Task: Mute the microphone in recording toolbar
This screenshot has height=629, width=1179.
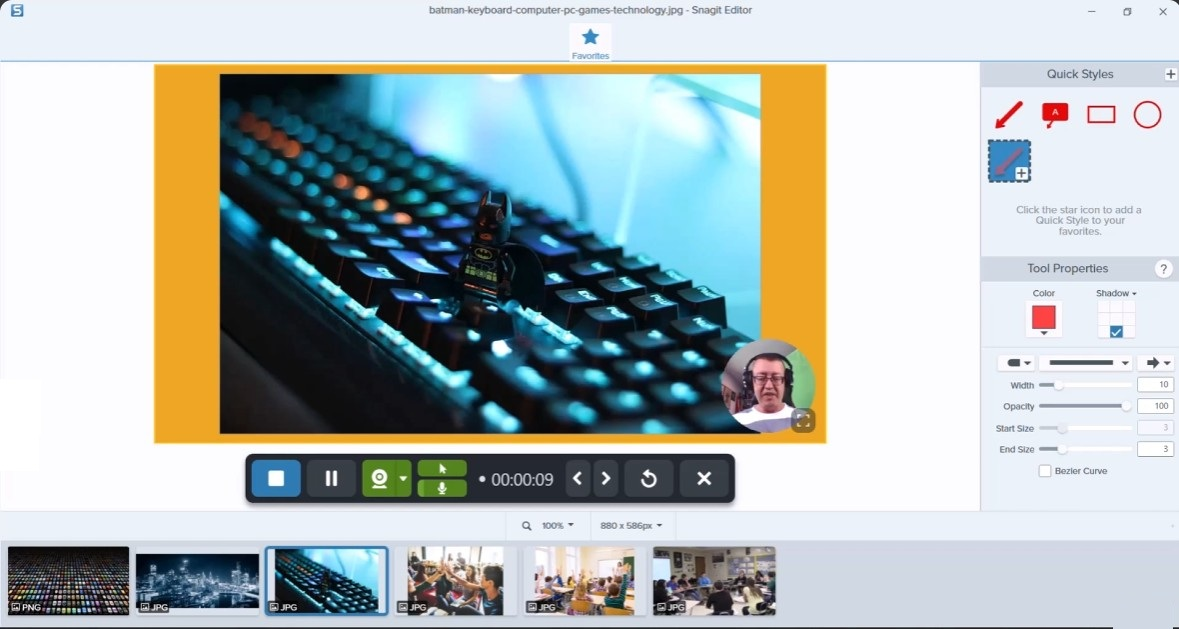Action: [x=442, y=488]
